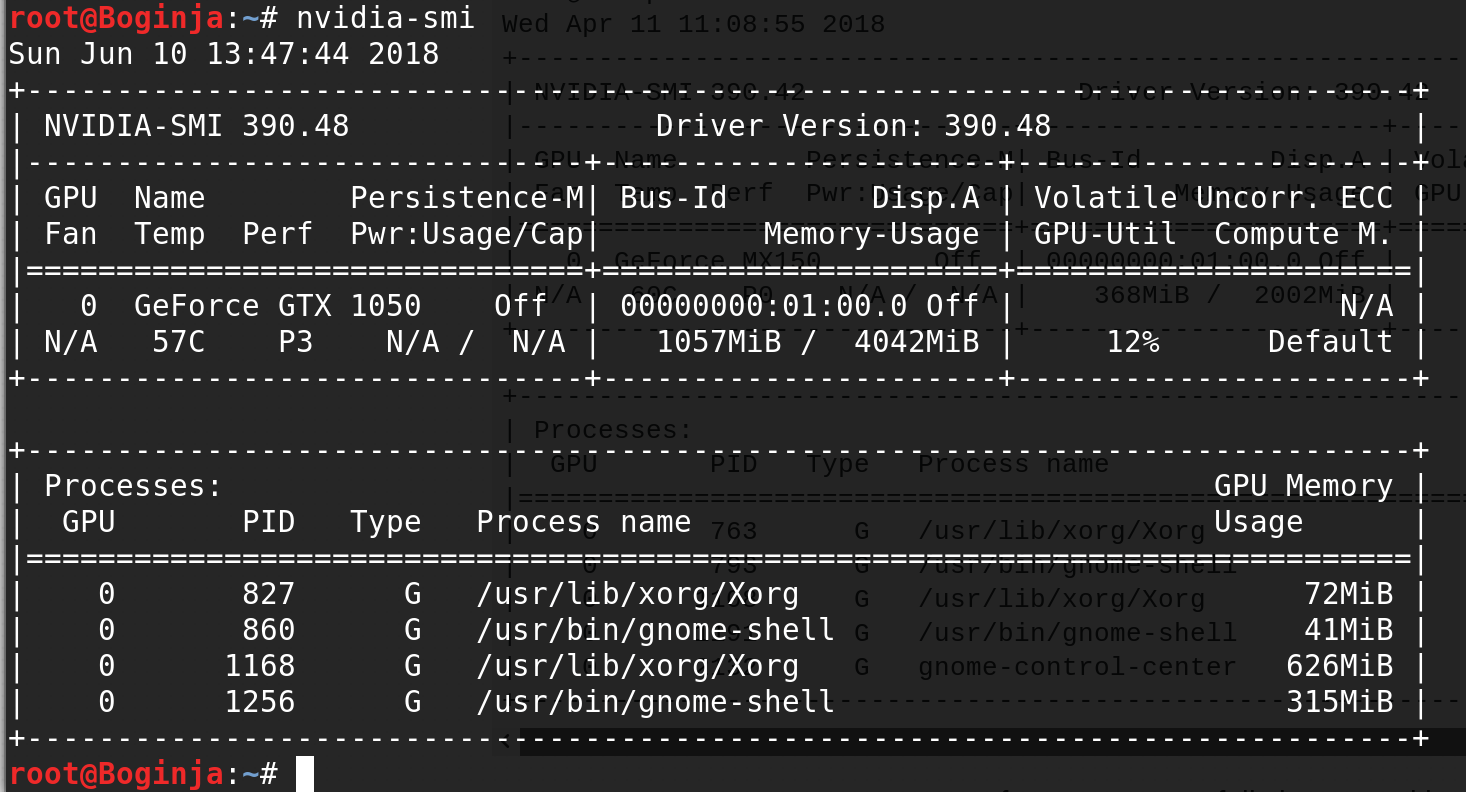
Task: Click PID 860 in the process list
Action: pos(269,630)
